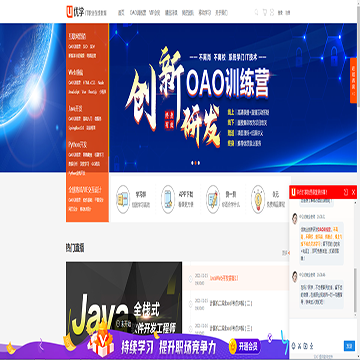This screenshot has height=360, width=360.
Task: Click the chat message input area
Action: [322, 329]
